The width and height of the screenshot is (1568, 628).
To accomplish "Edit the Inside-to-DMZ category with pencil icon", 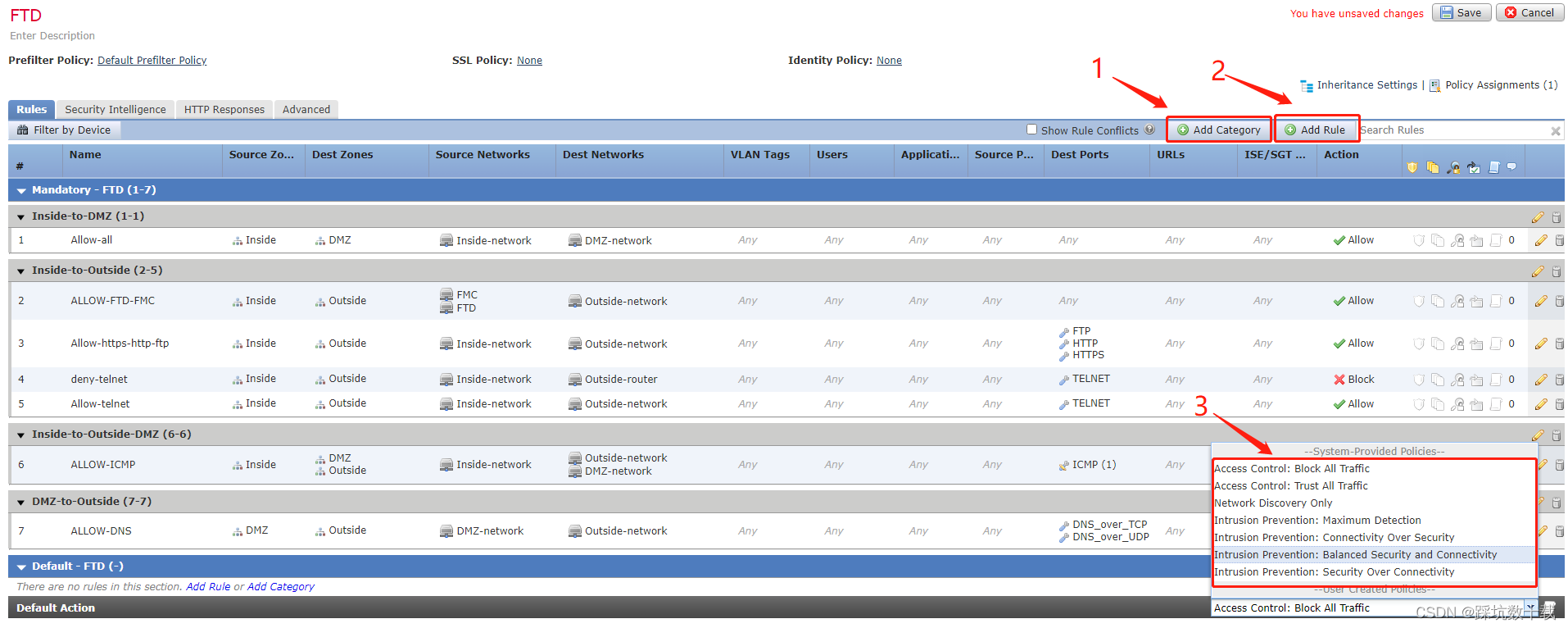I will click(x=1538, y=217).
